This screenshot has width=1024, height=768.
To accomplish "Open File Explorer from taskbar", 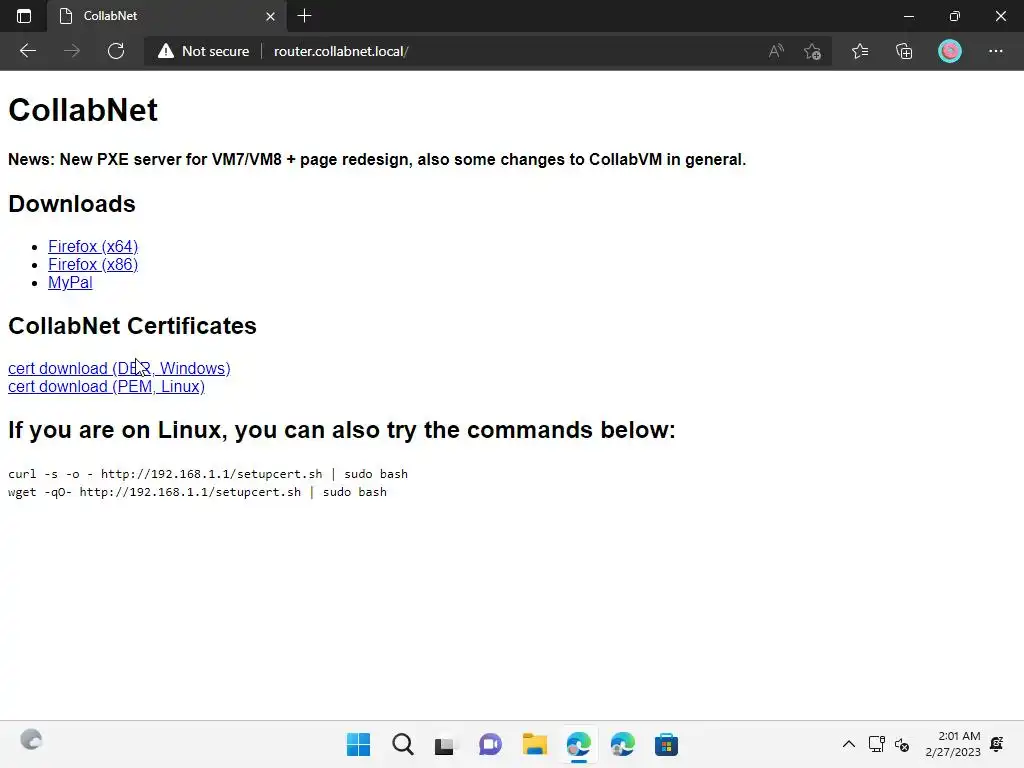I will pos(535,744).
